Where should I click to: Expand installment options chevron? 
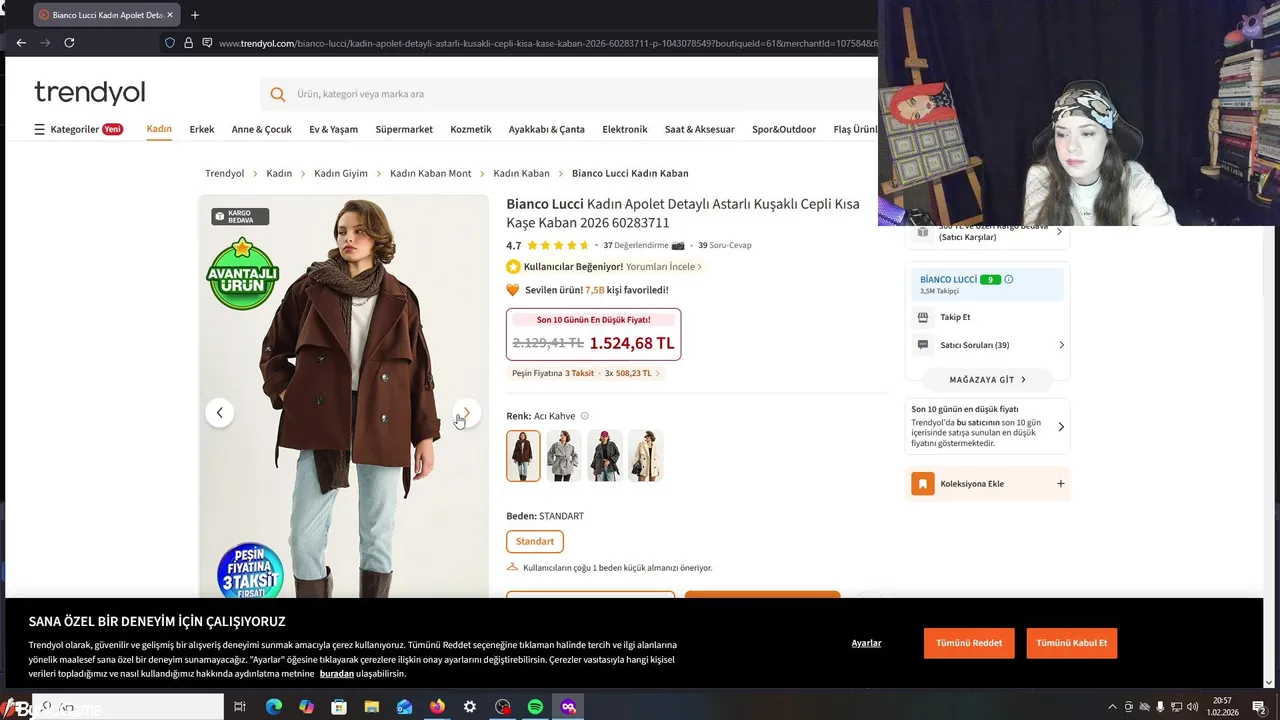click(x=657, y=373)
